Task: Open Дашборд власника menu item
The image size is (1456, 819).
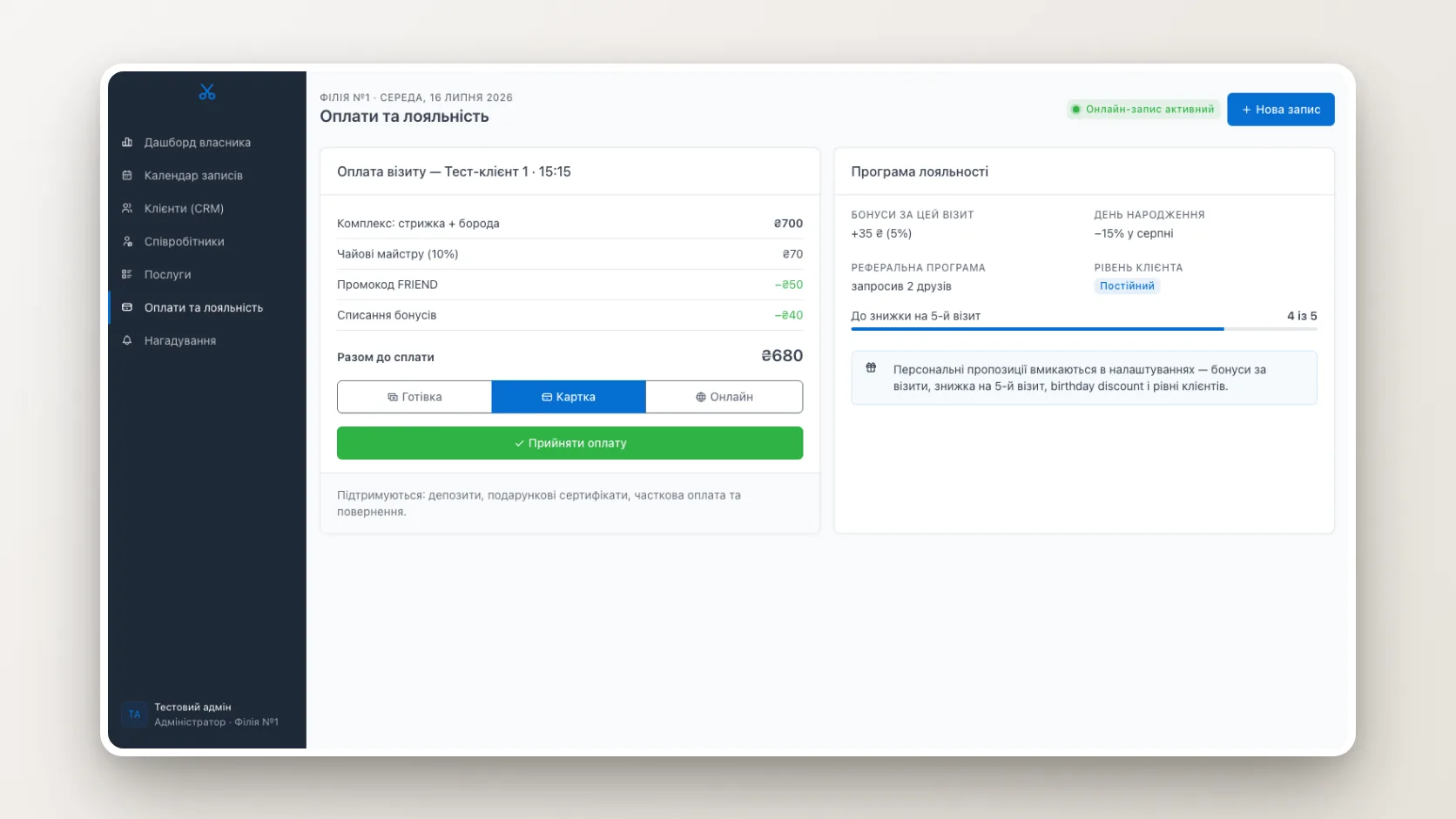Action: pos(207,142)
